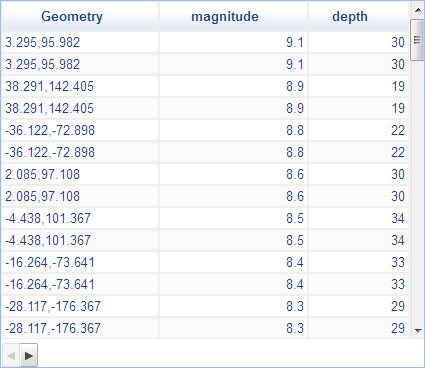The image size is (425, 368).
Task: Click the last depth value 29
Action: [x=398, y=328]
